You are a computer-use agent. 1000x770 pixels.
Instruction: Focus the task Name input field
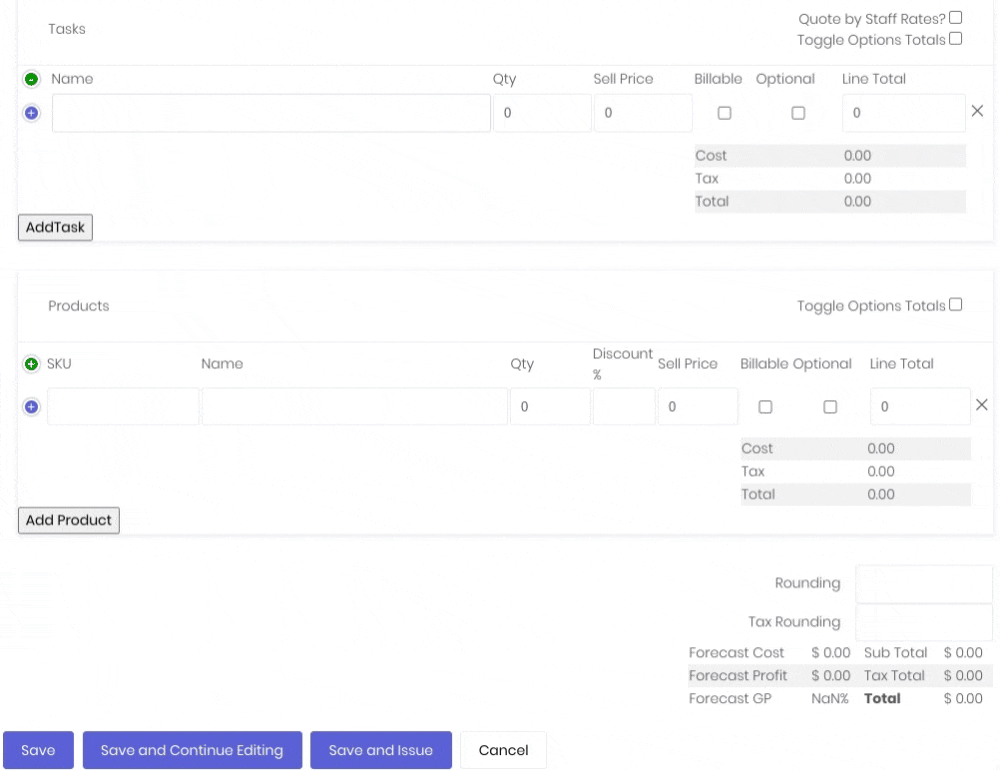pos(271,113)
